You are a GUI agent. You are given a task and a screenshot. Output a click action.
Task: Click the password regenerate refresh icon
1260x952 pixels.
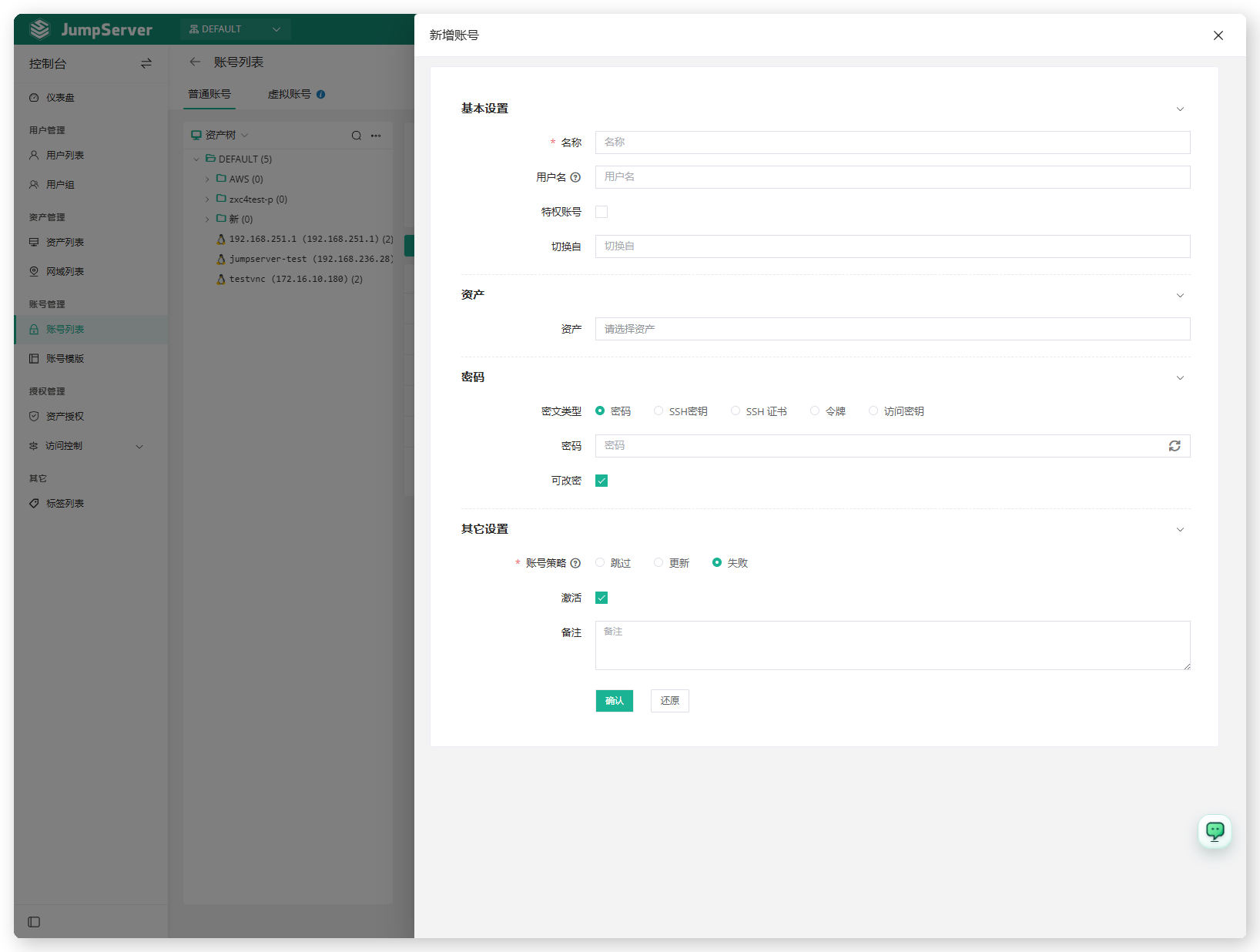(1175, 446)
